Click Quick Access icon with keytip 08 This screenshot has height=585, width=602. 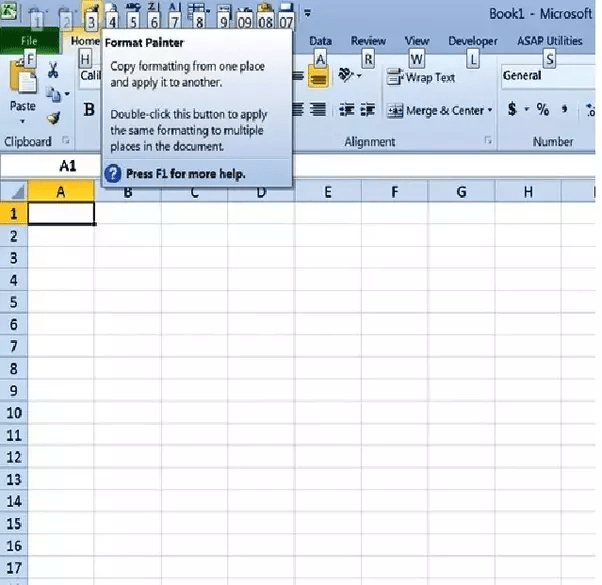click(266, 8)
